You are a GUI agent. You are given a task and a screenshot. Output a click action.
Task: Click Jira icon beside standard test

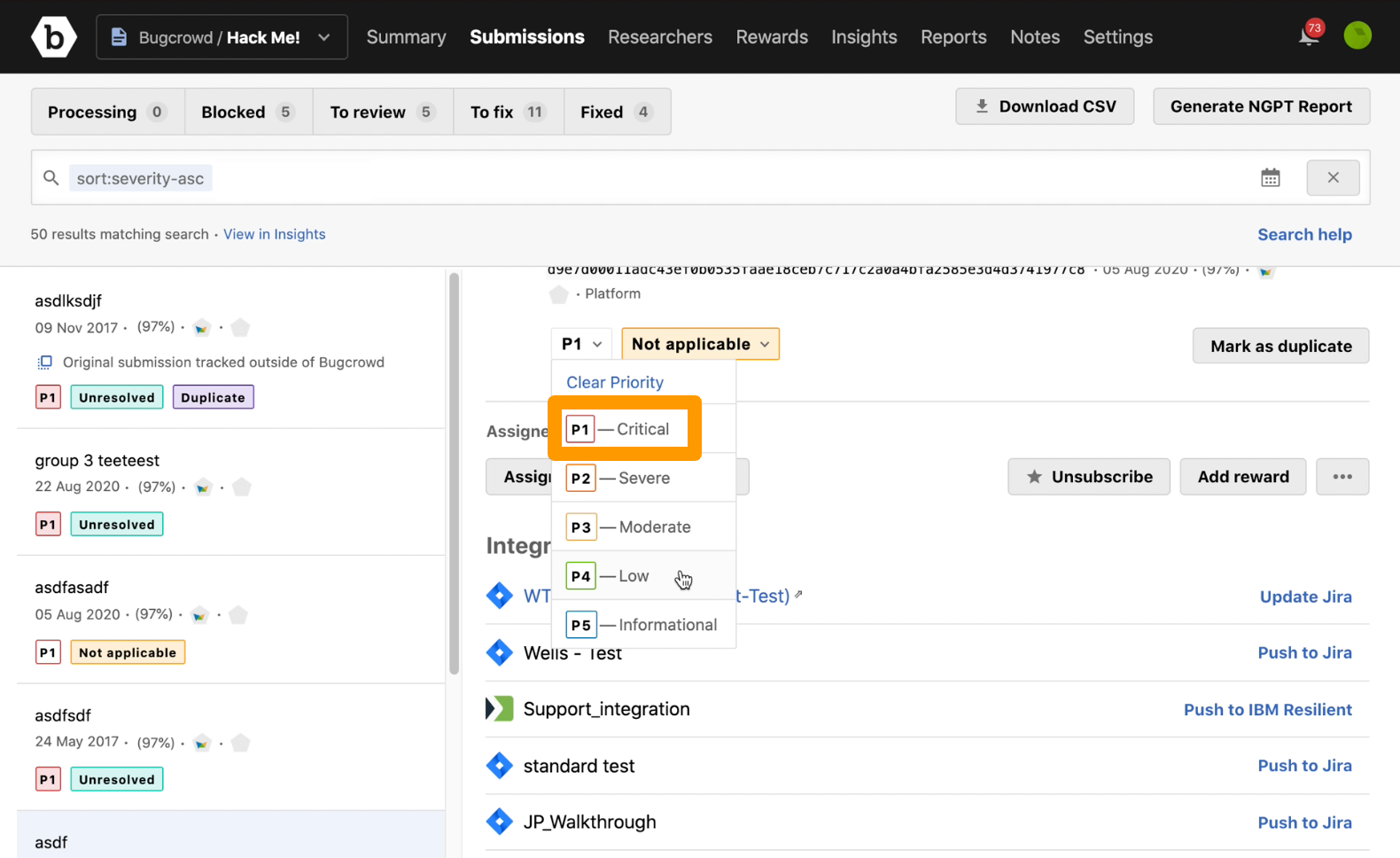tap(500, 765)
